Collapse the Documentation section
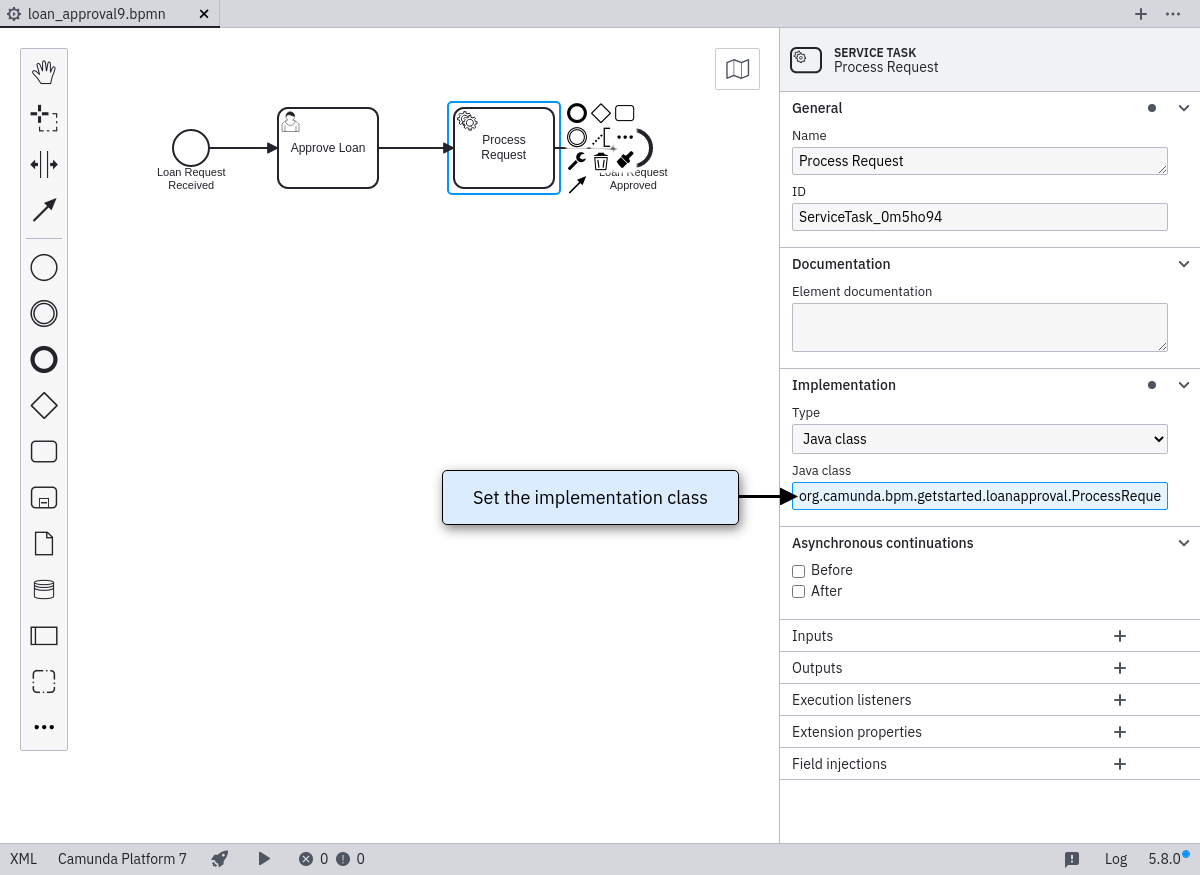The width and height of the screenshot is (1200, 875). tap(1184, 264)
